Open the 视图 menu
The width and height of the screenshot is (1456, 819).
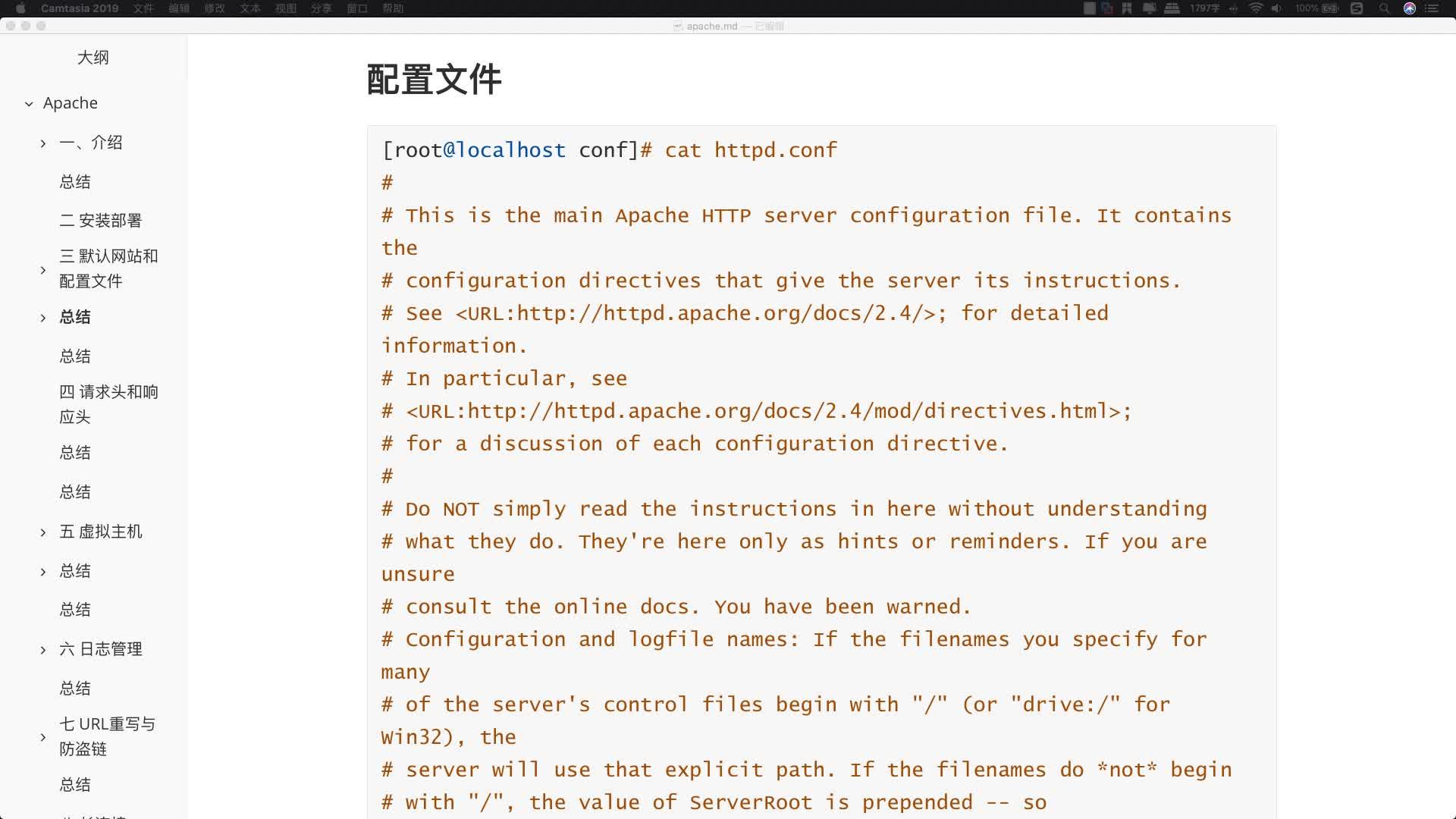(x=285, y=8)
